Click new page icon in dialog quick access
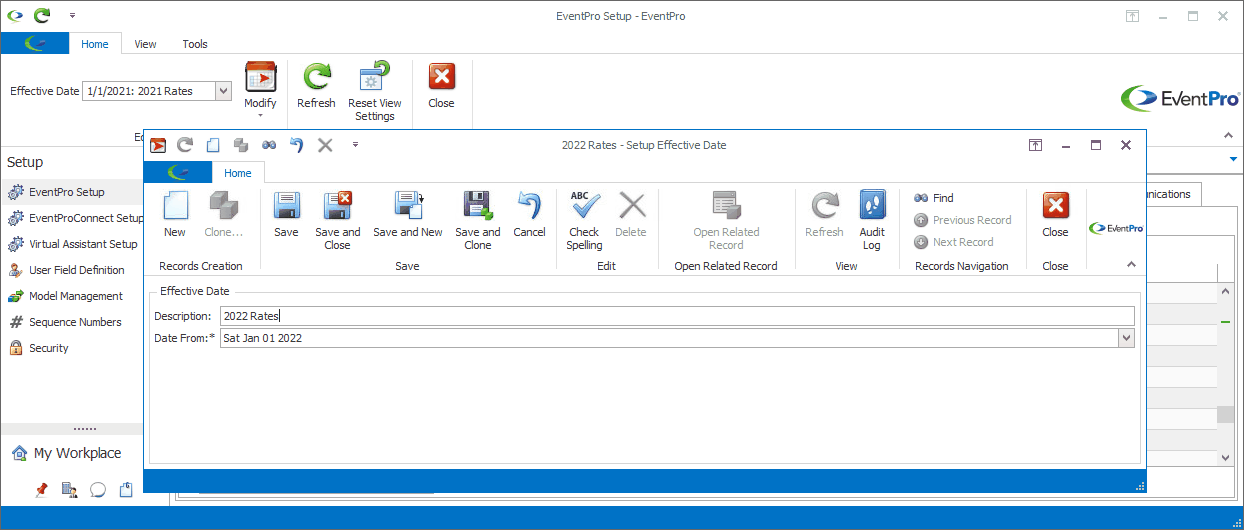The image size is (1244, 530). tap(213, 145)
